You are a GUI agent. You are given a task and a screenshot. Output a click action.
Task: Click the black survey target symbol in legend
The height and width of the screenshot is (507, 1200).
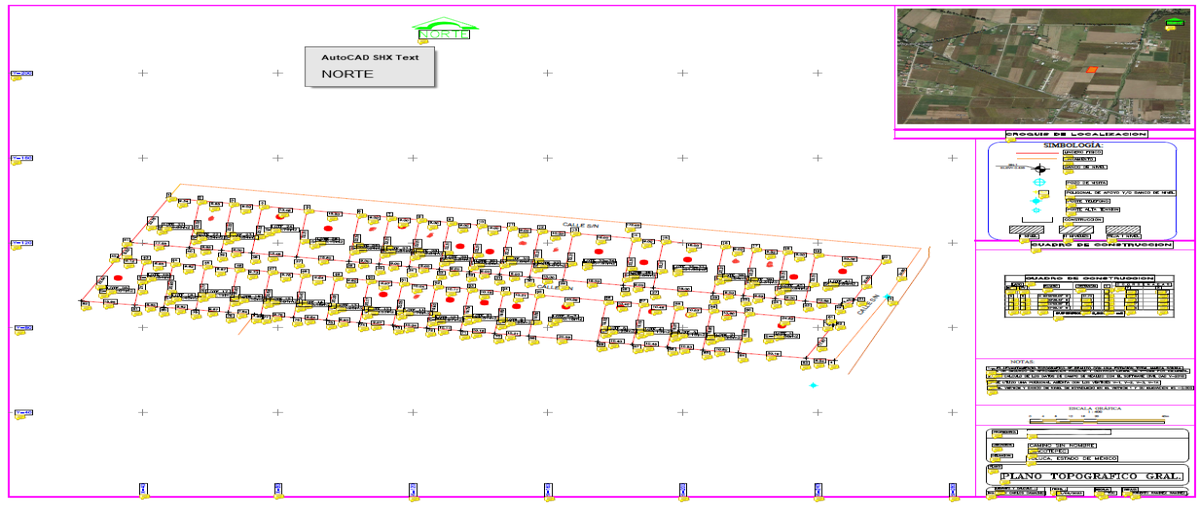[x=1040, y=169]
